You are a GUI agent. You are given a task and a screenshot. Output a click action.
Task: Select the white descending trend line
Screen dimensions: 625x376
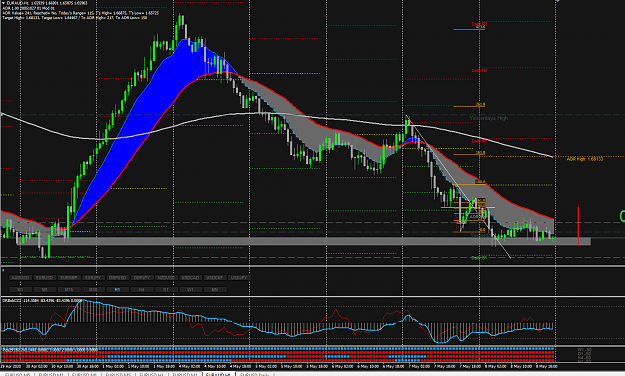(458, 187)
